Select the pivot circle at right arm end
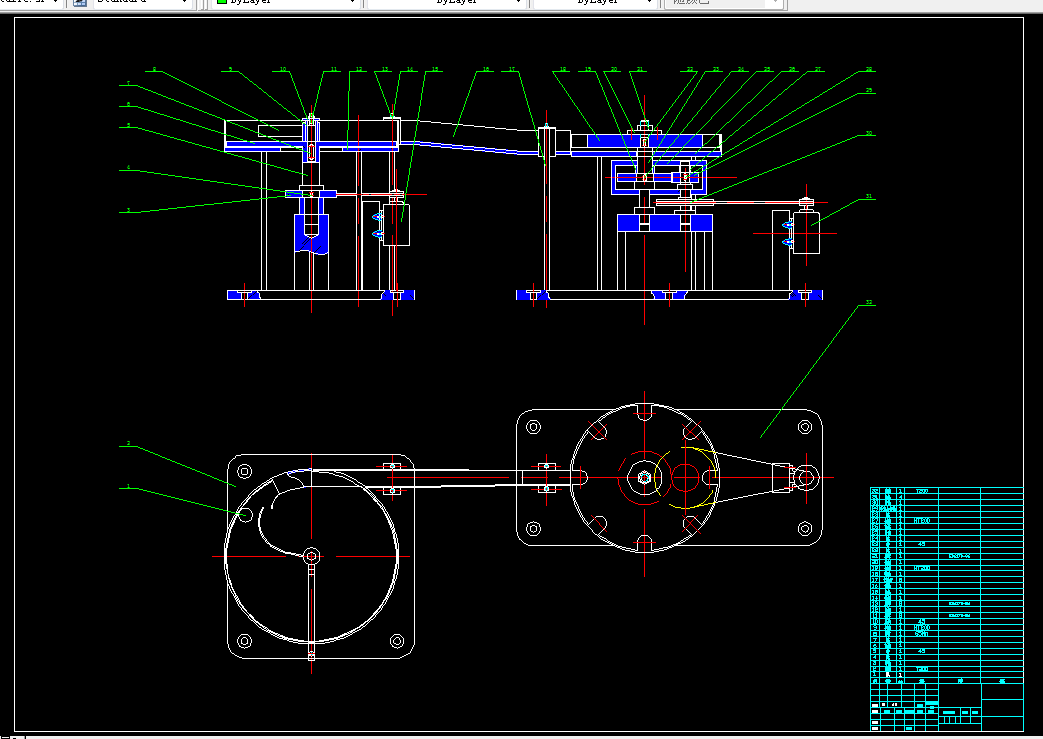This screenshot has height=739, width=1043. click(806, 477)
